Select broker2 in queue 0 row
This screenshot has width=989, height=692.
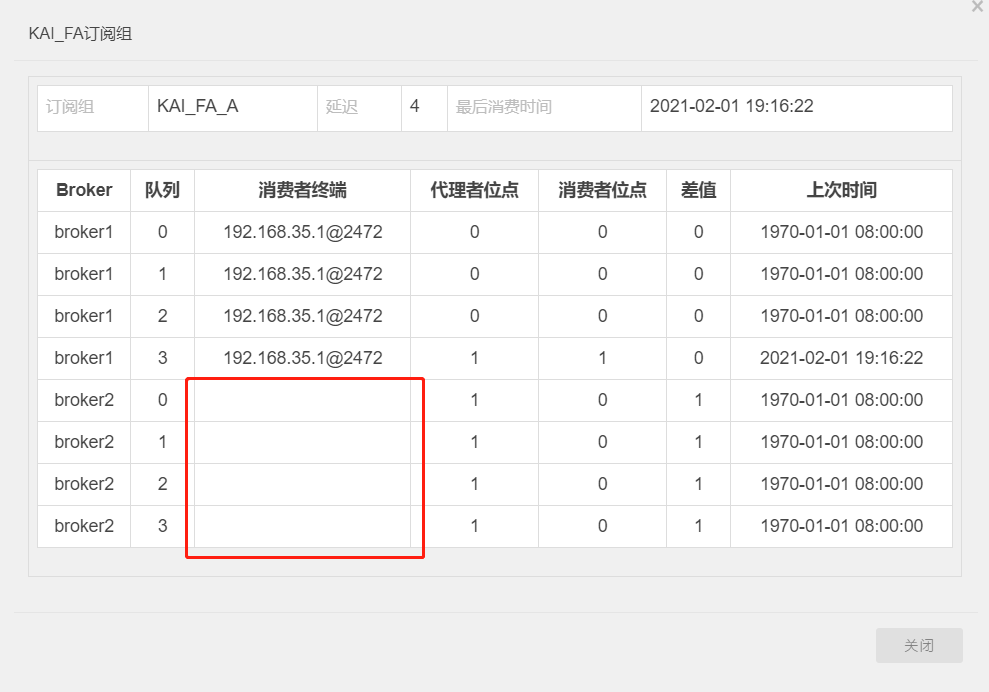click(84, 400)
